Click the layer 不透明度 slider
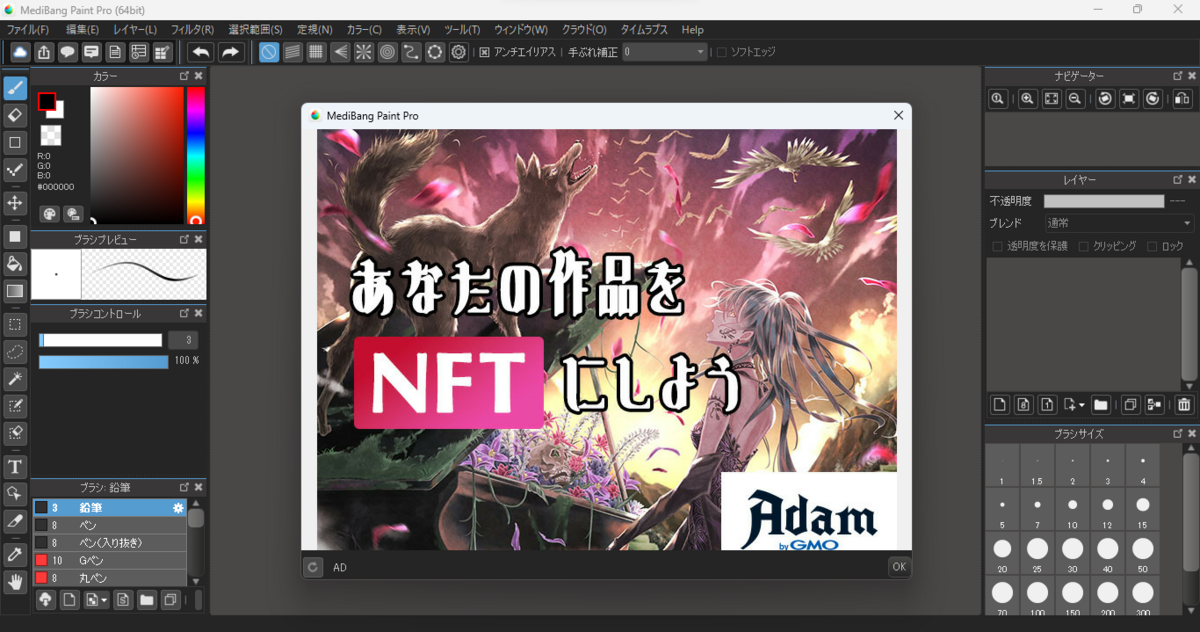Viewport: 1200px width, 632px height. click(1104, 201)
